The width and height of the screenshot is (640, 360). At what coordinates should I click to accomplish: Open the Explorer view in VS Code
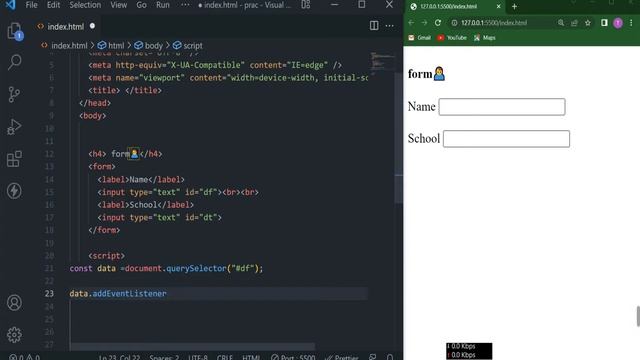pos(15,31)
